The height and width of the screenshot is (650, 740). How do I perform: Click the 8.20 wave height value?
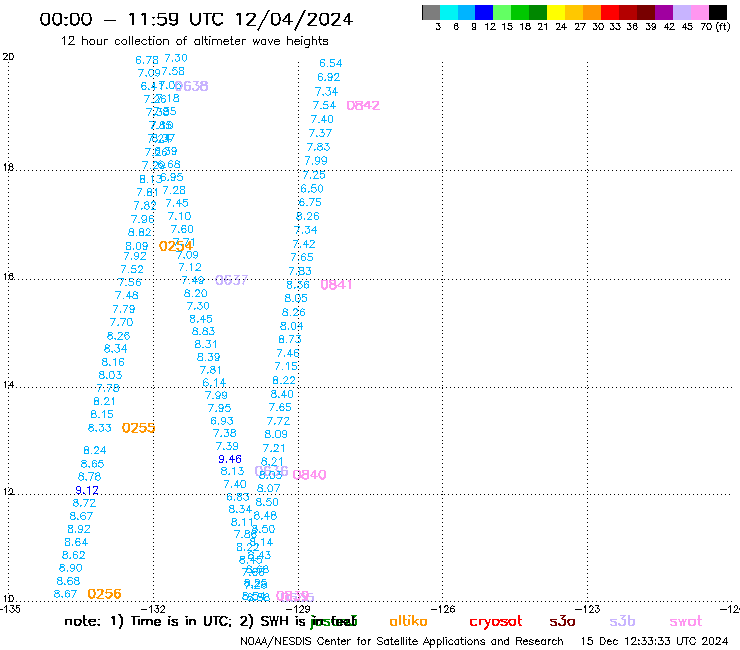click(x=195, y=294)
